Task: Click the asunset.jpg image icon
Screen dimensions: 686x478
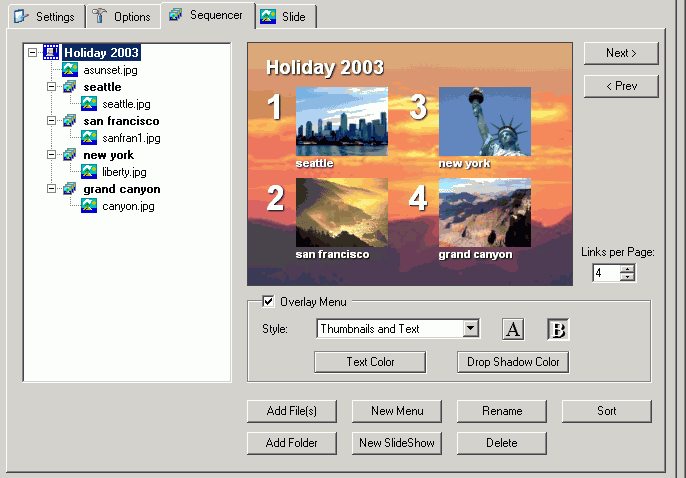Action: [70, 70]
